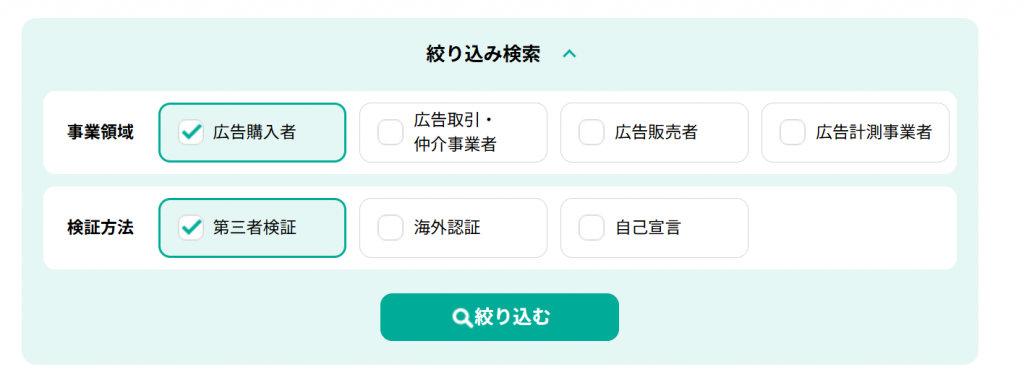Select the 広告販売者 option label
Viewport: 1024px width, 380px height.
pos(656,133)
